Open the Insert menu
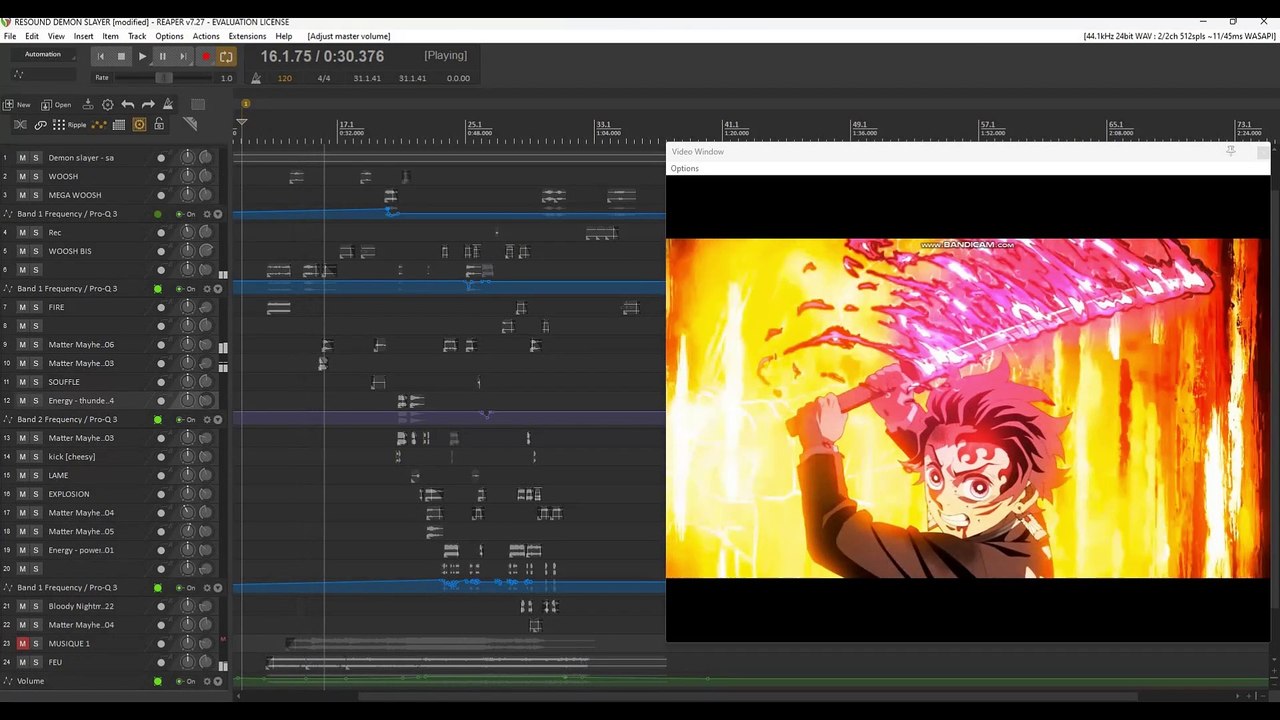 click(x=84, y=36)
